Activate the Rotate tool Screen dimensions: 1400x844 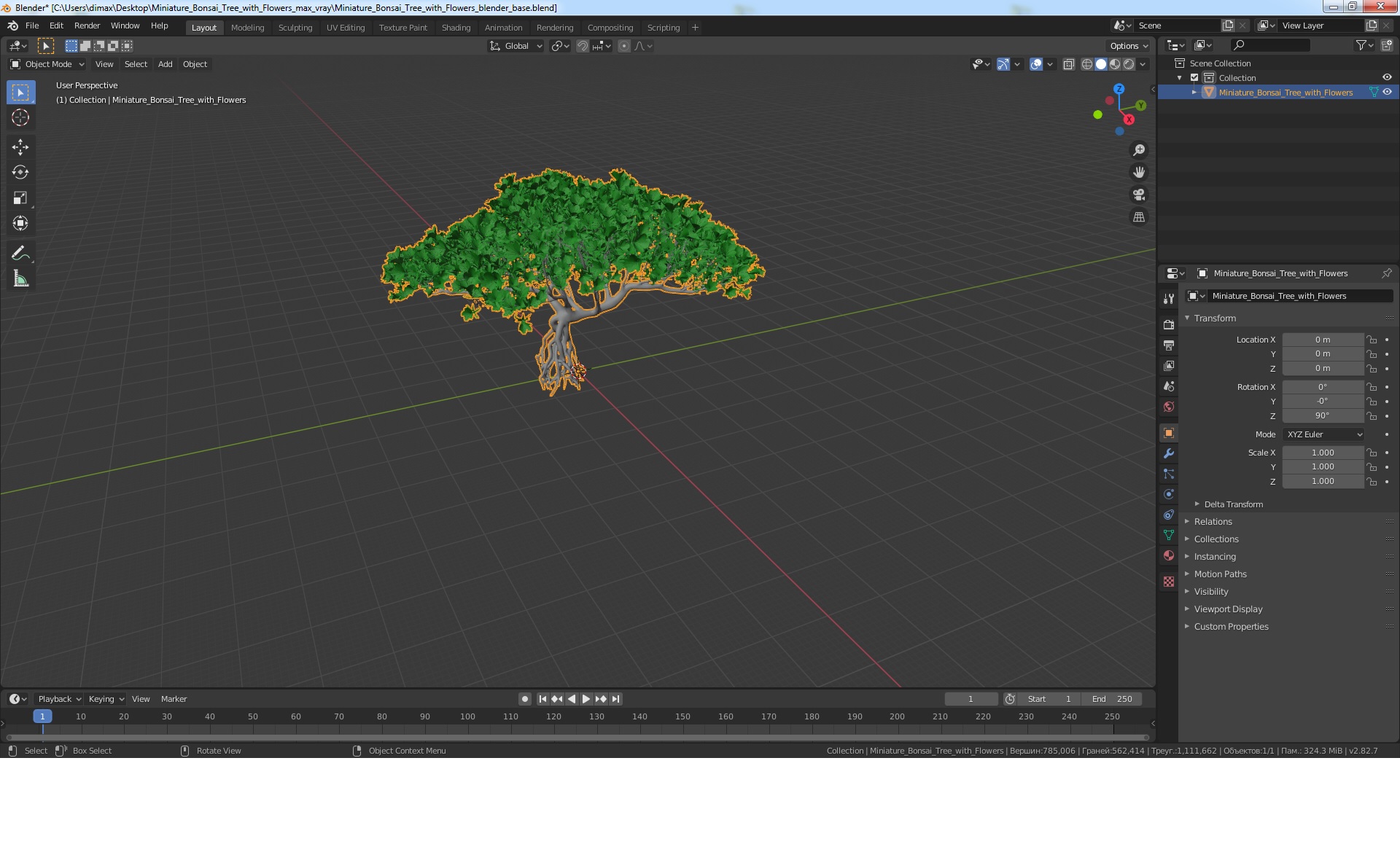20,173
